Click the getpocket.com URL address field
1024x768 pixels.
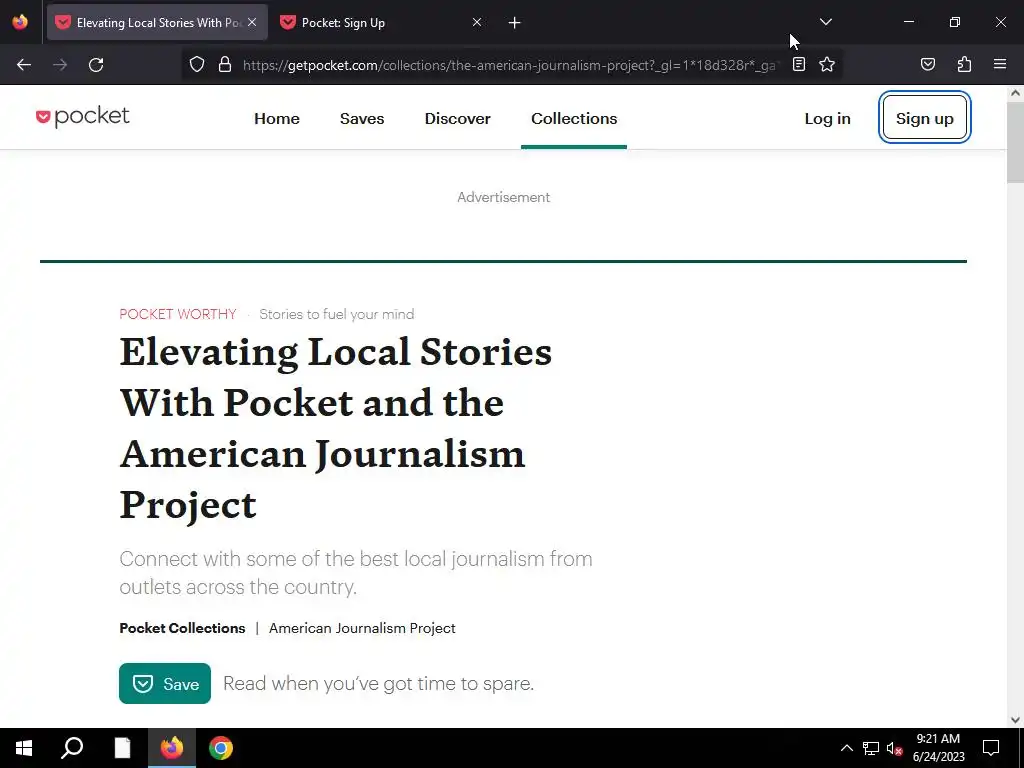click(x=509, y=65)
